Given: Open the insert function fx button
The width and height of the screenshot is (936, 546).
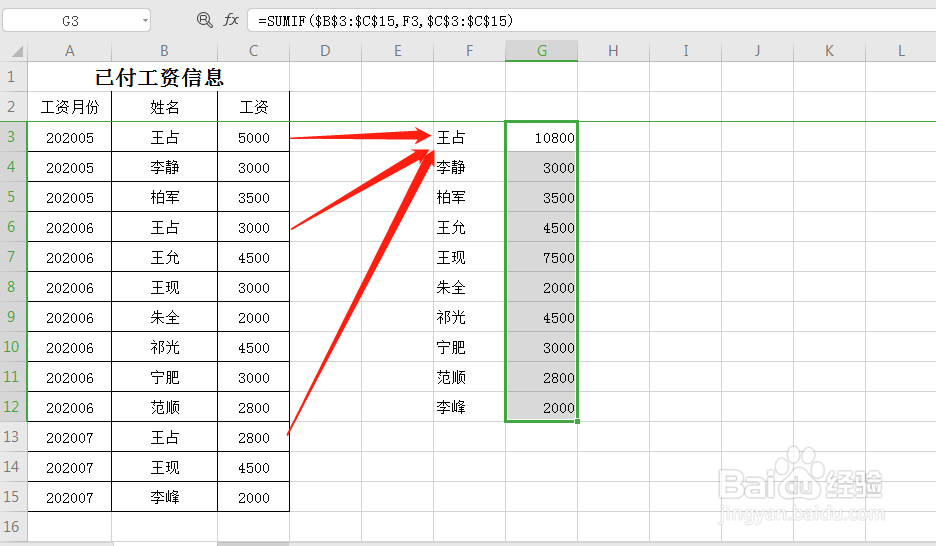Looking at the screenshot, I should tap(231, 20).
